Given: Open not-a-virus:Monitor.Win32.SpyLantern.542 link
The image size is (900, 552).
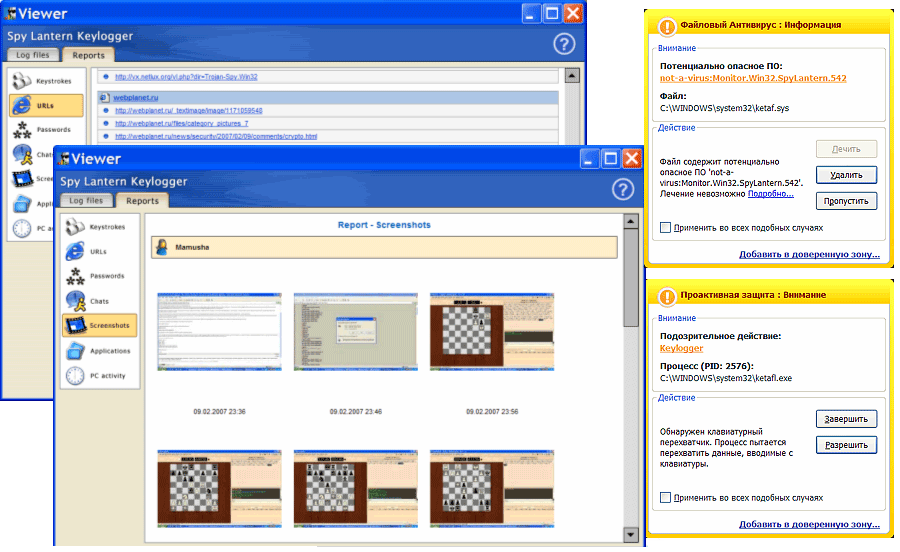Looking at the screenshot, I should pos(753,78).
